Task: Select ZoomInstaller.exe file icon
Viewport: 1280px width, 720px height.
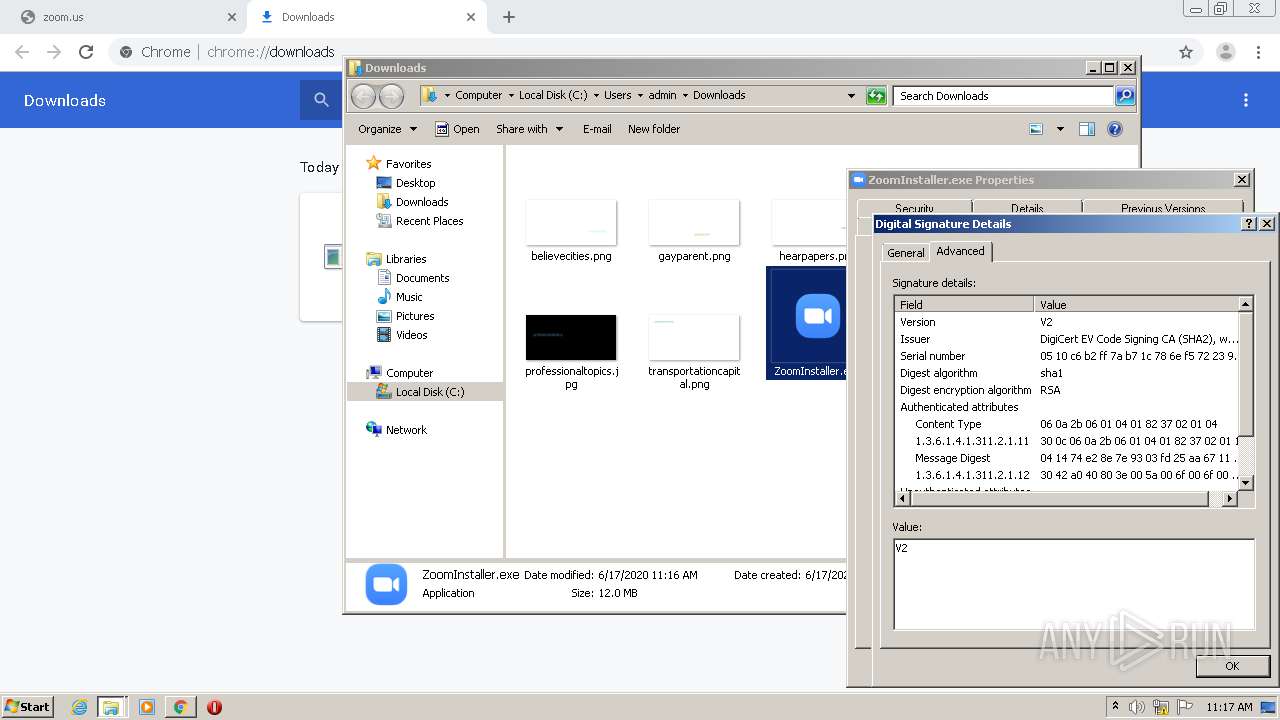Action: click(817, 316)
